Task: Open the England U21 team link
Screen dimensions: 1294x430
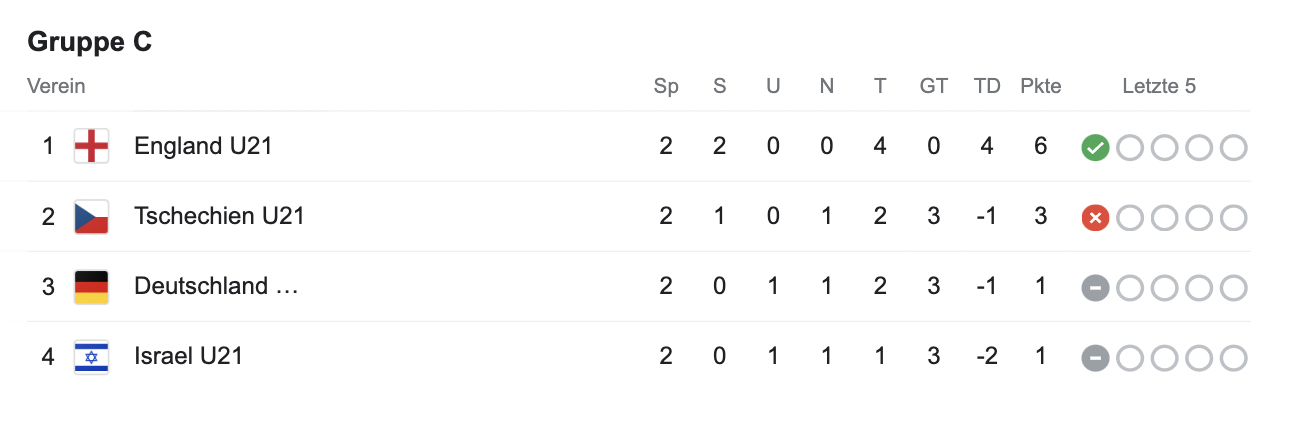Action: tap(203, 147)
